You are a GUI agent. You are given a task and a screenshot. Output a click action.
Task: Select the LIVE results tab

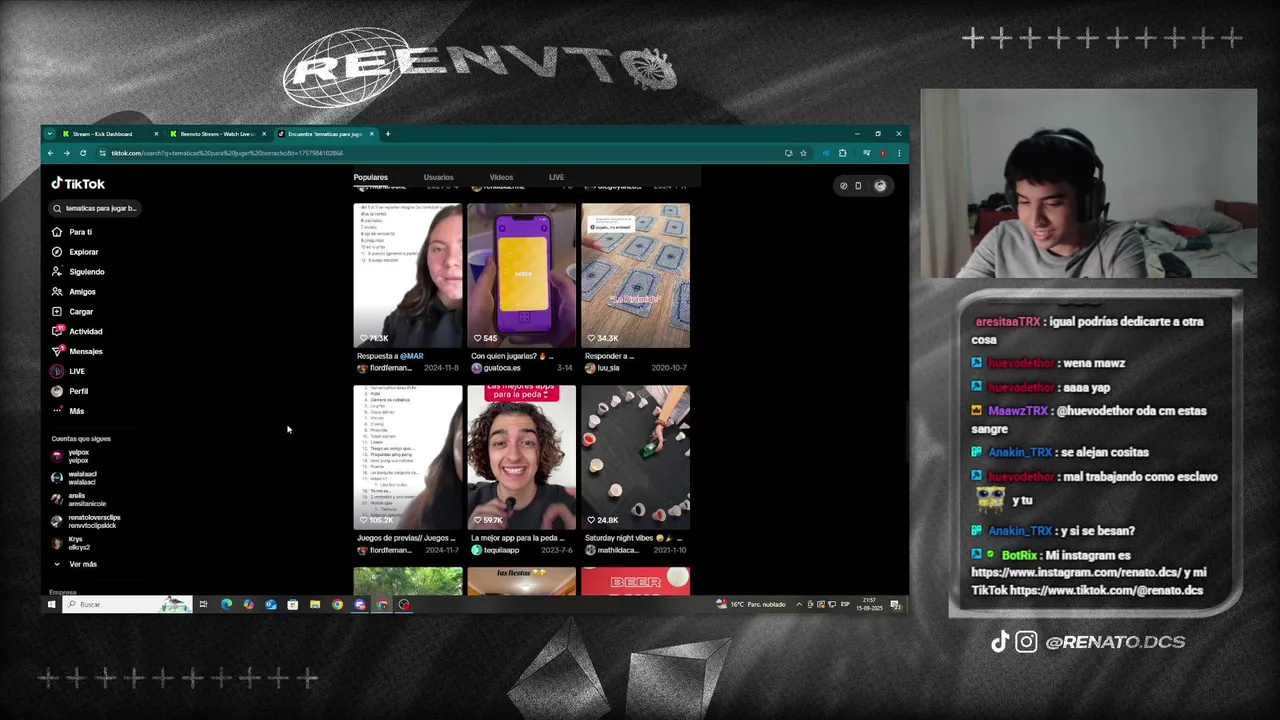coord(556,177)
